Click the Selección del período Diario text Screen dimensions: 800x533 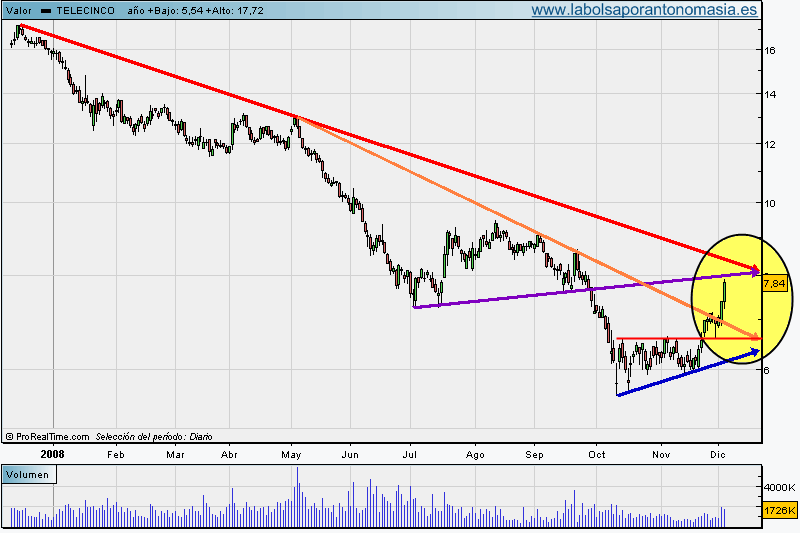pyautogui.click(x=155, y=437)
